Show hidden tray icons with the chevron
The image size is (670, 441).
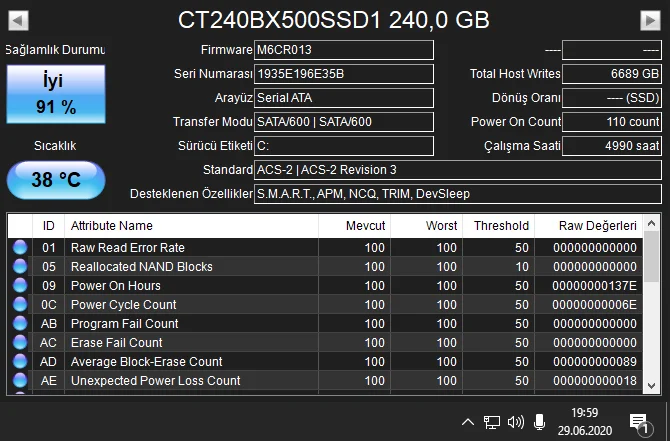pyautogui.click(x=468, y=422)
